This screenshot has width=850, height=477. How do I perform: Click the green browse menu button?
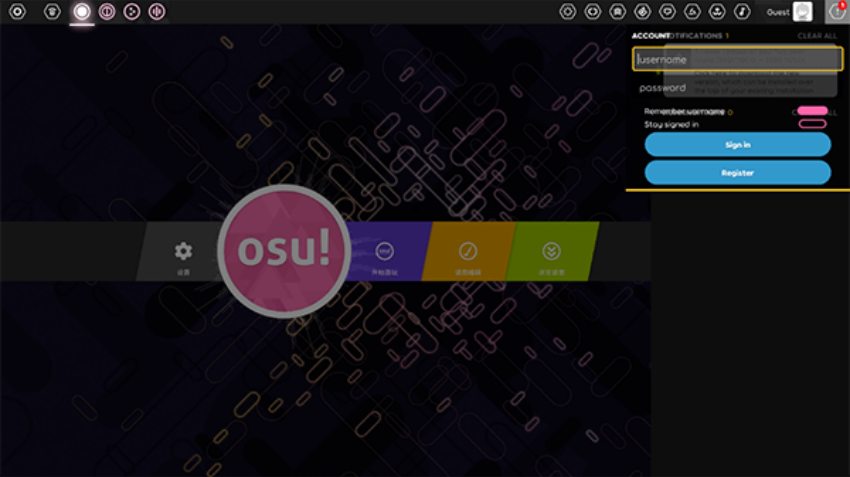(x=552, y=252)
